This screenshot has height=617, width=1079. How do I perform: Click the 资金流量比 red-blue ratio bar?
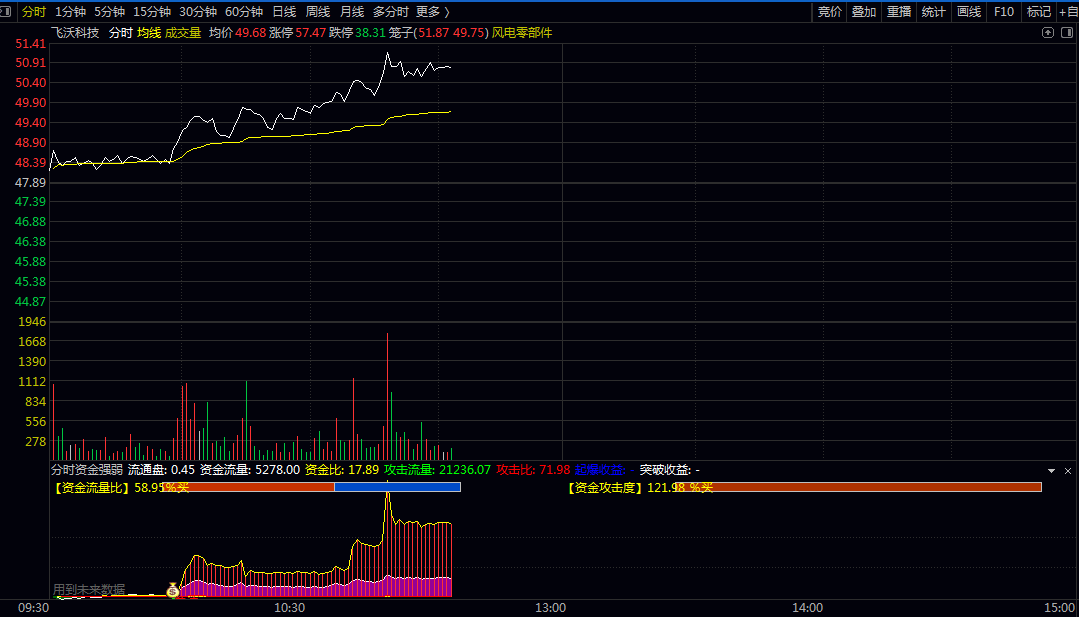click(311, 487)
